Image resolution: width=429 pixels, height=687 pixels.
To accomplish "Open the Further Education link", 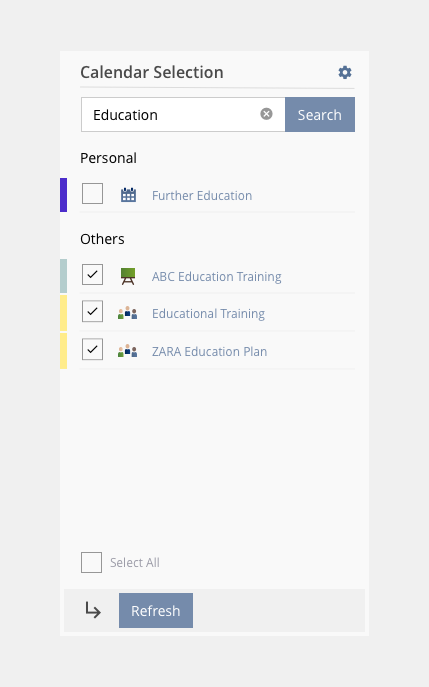I will pyautogui.click(x=202, y=195).
